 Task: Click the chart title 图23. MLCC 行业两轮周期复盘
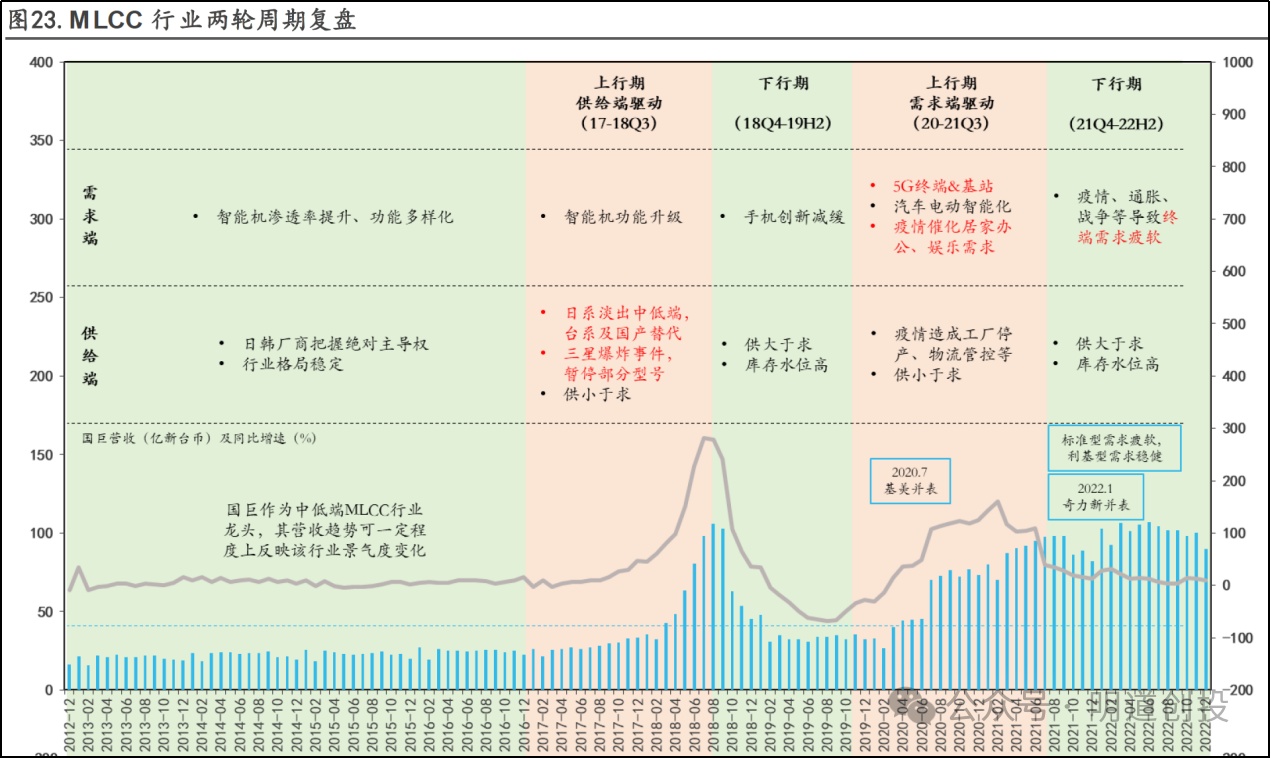181,20
